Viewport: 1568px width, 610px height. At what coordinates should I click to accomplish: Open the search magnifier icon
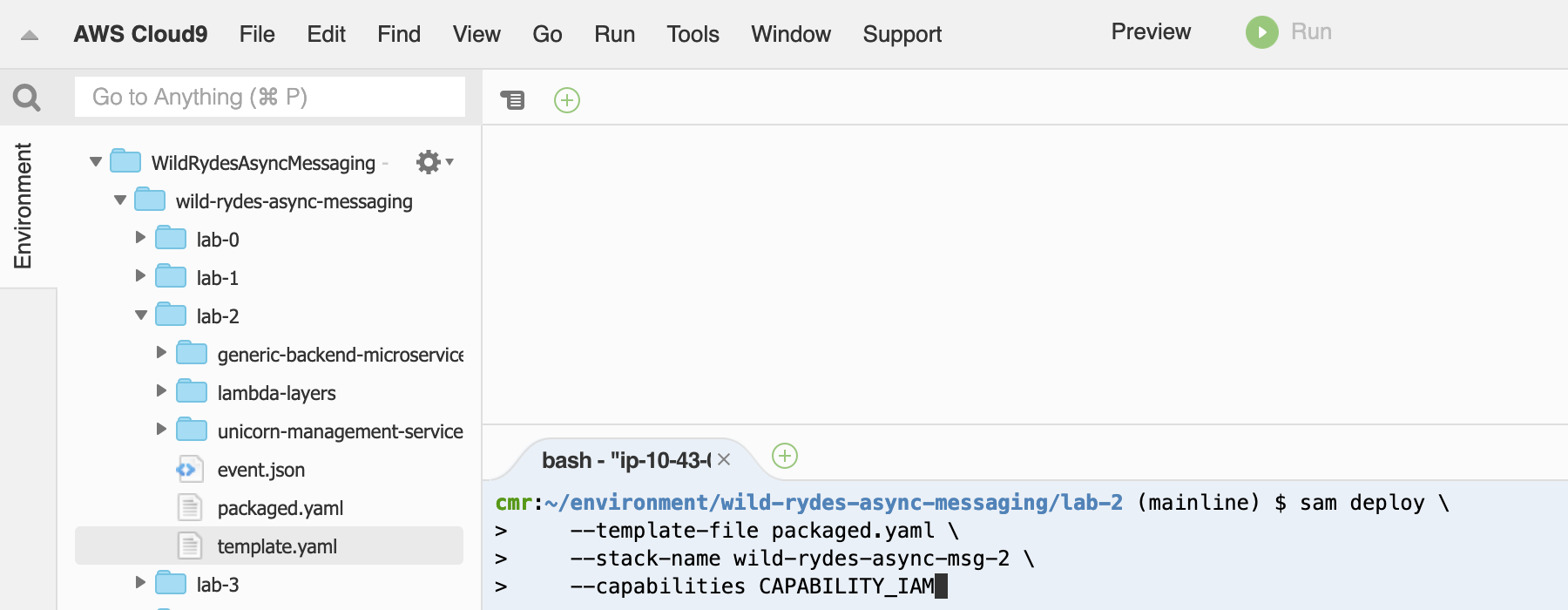[27, 97]
